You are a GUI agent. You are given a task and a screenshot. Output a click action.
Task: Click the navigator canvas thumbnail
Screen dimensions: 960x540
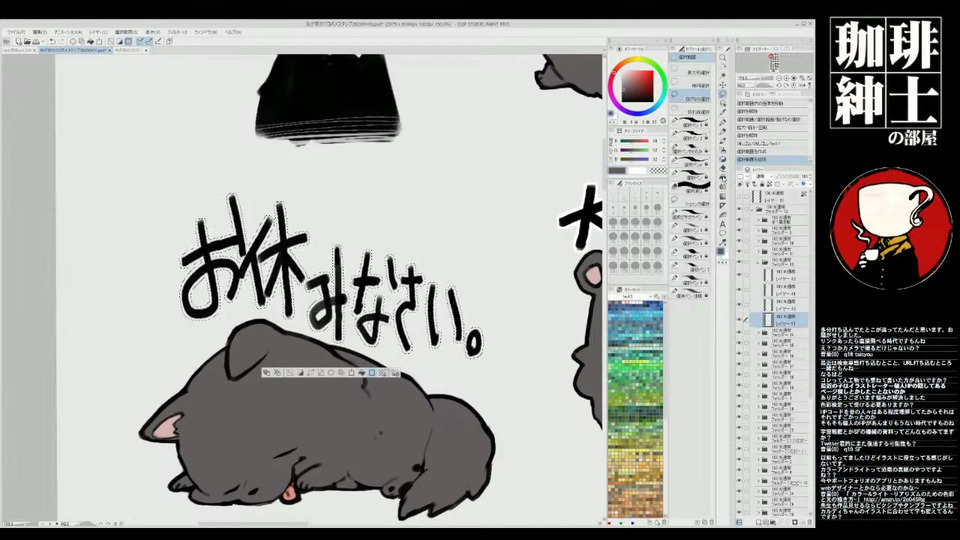coord(774,62)
